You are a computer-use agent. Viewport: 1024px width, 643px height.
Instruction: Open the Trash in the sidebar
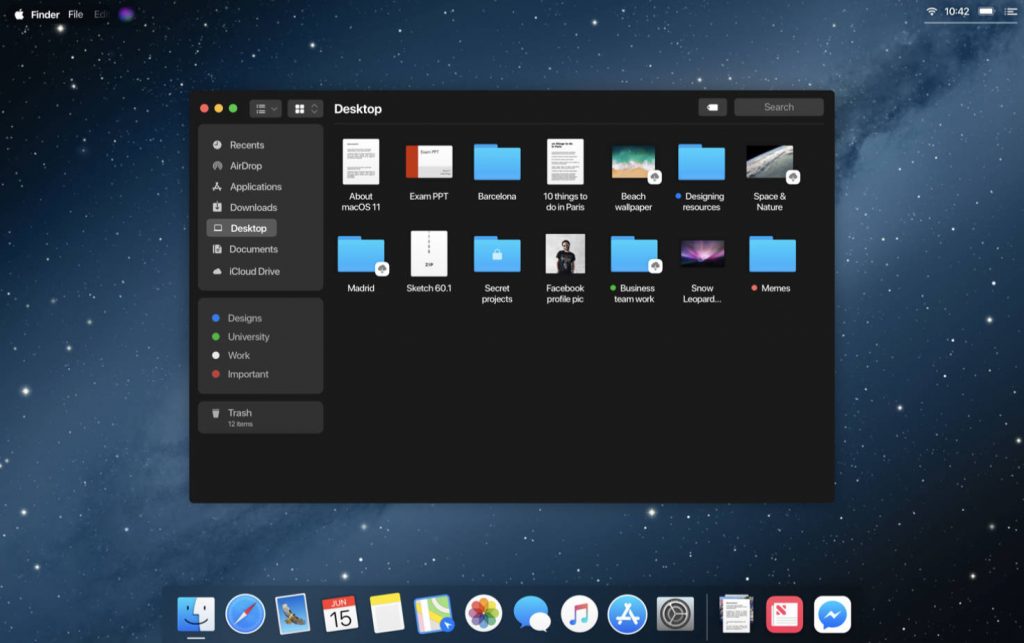pyautogui.click(x=239, y=413)
